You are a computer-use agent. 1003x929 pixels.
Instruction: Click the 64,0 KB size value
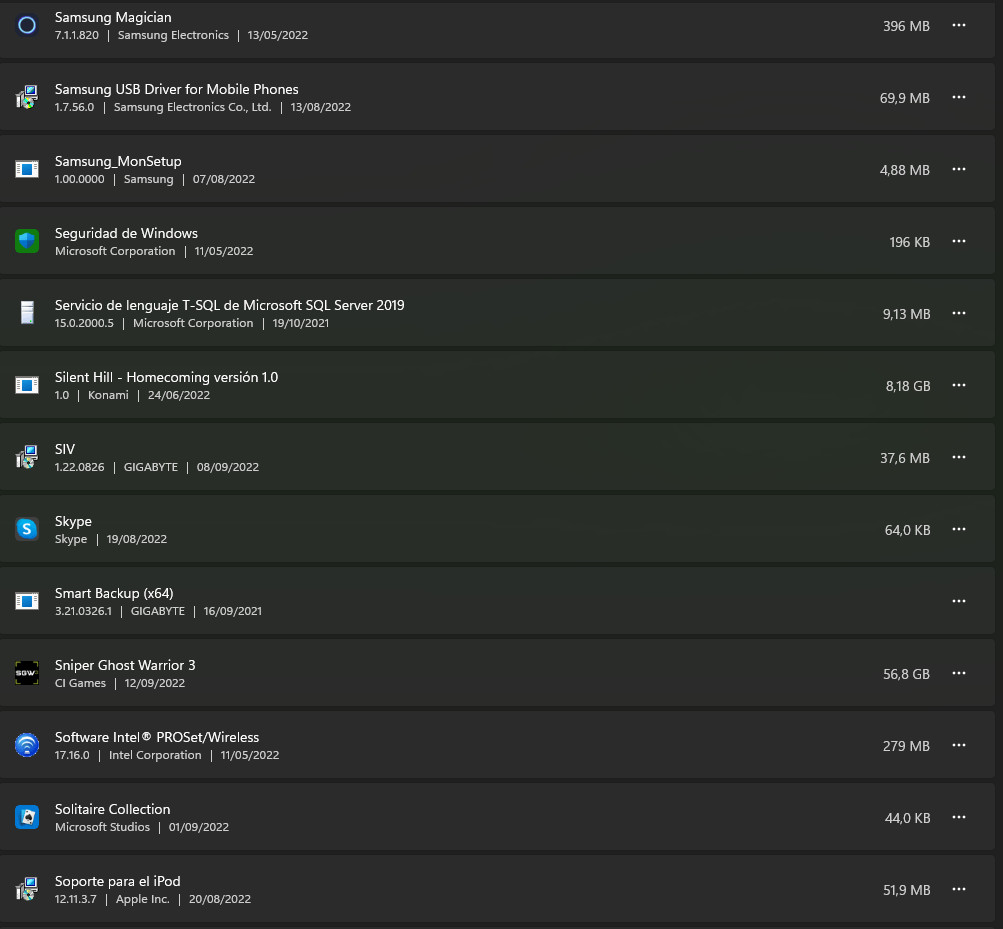click(907, 530)
